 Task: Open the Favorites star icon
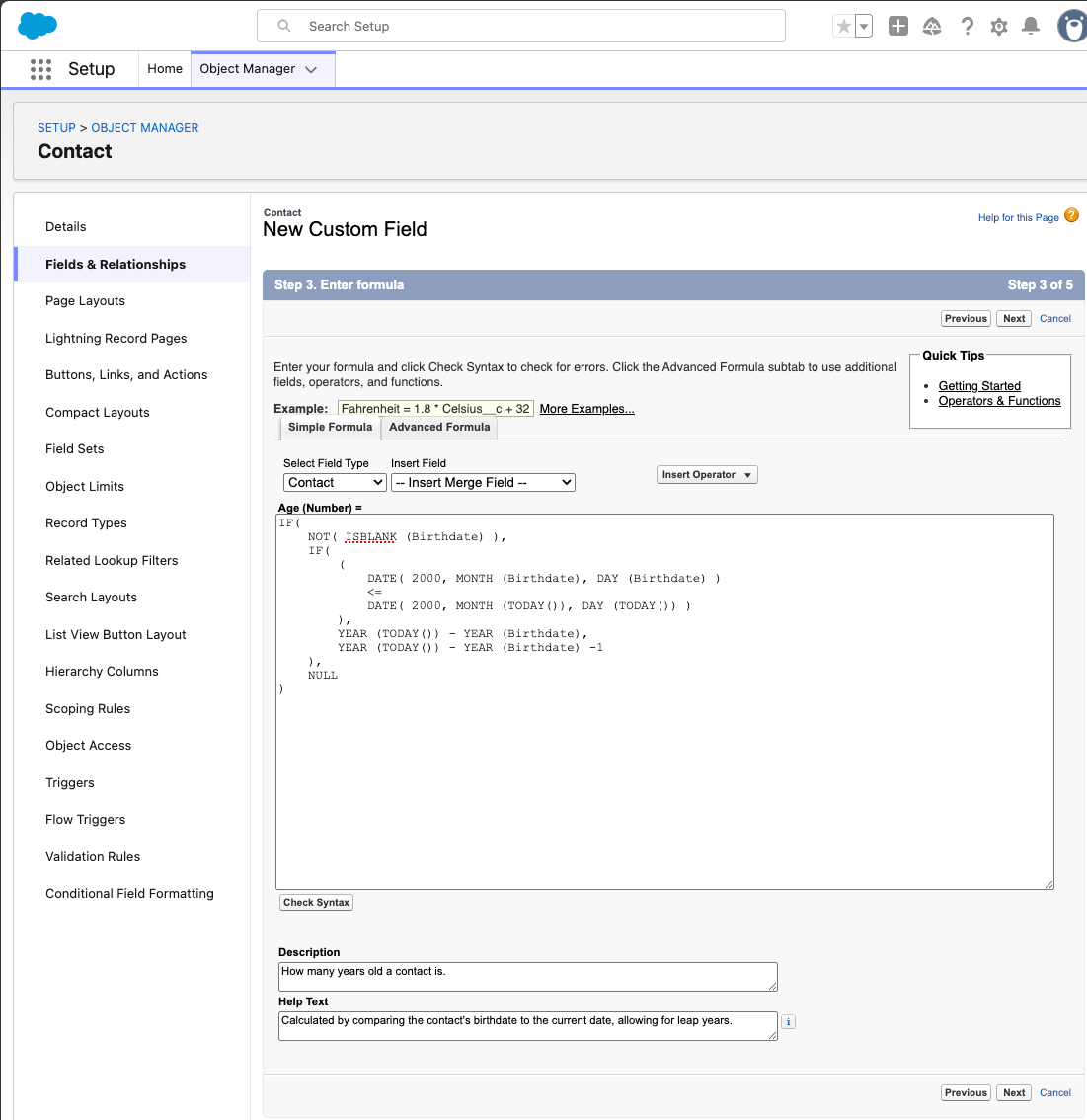(x=843, y=27)
